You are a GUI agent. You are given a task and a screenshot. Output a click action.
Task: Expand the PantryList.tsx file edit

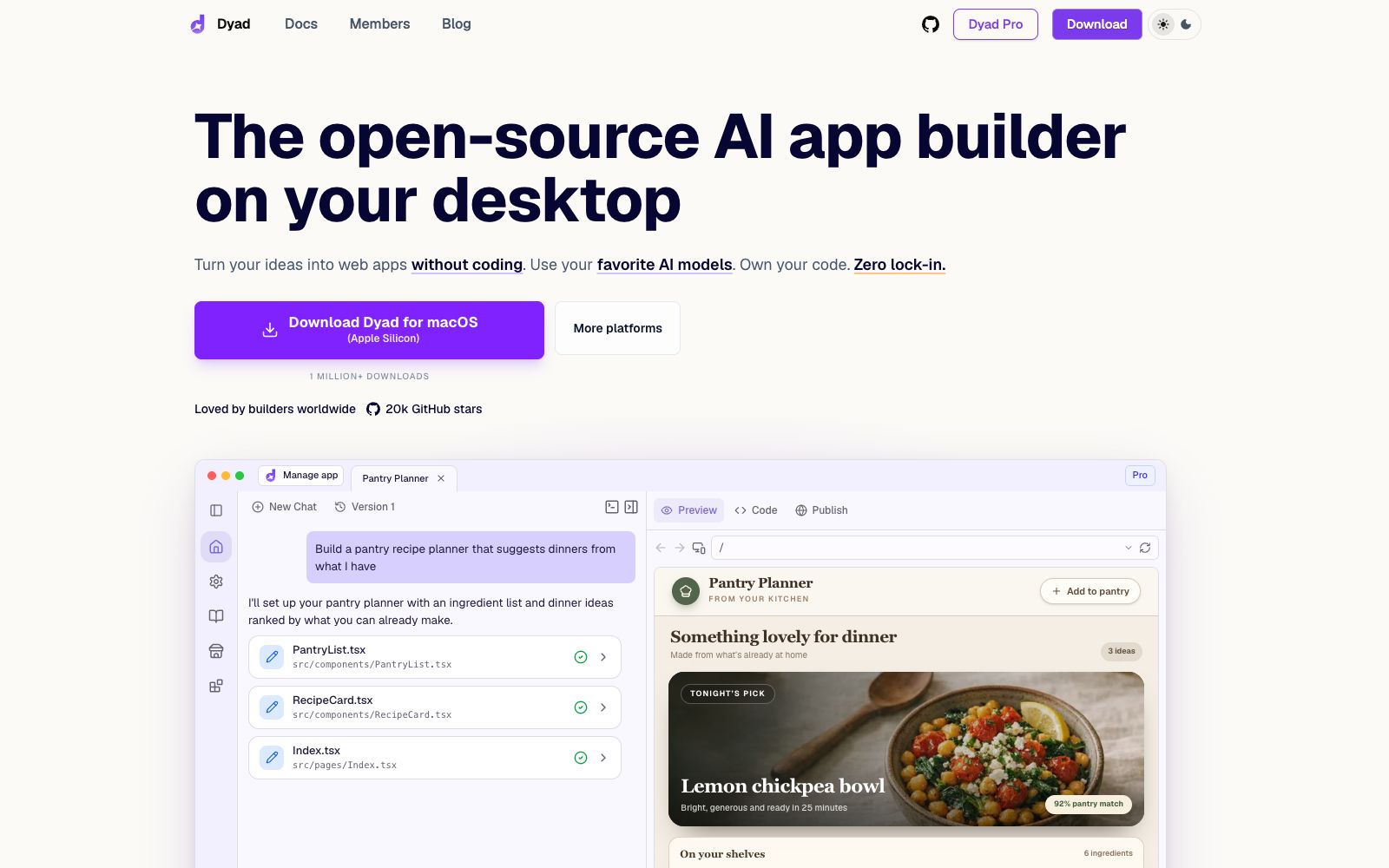[x=603, y=657]
